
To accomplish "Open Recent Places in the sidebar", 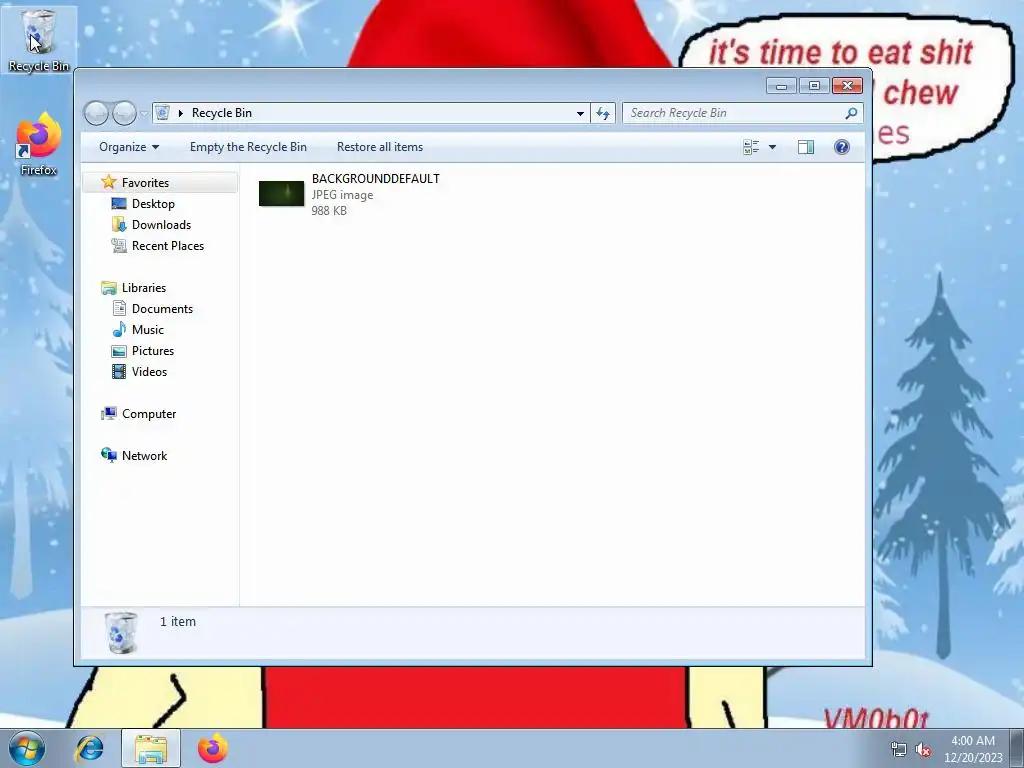I will pyautogui.click(x=168, y=246).
